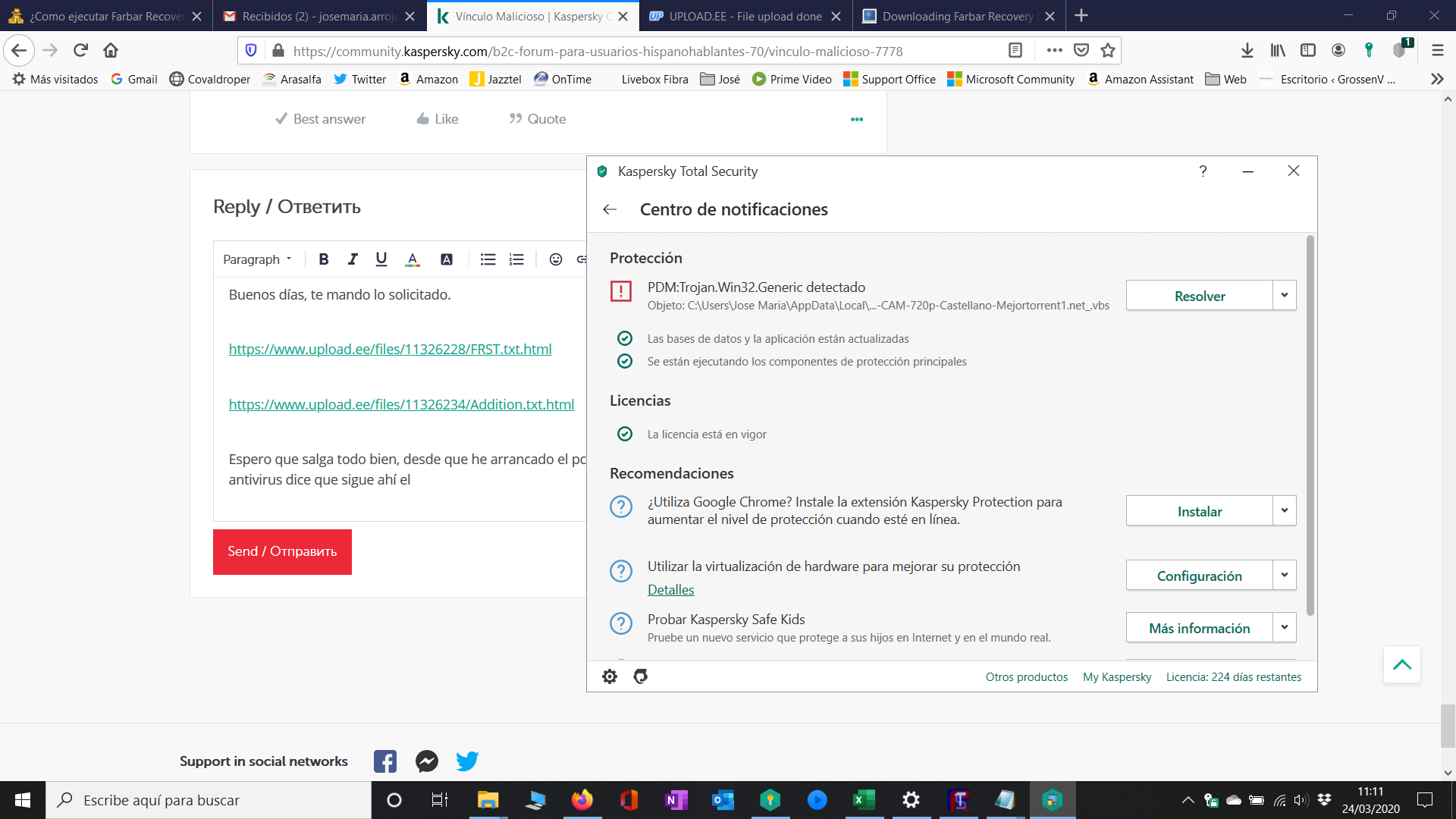Expand the Instalar button dropdown arrow
Viewport: 1456px width, 819px height.
[x=1285, y=511]
